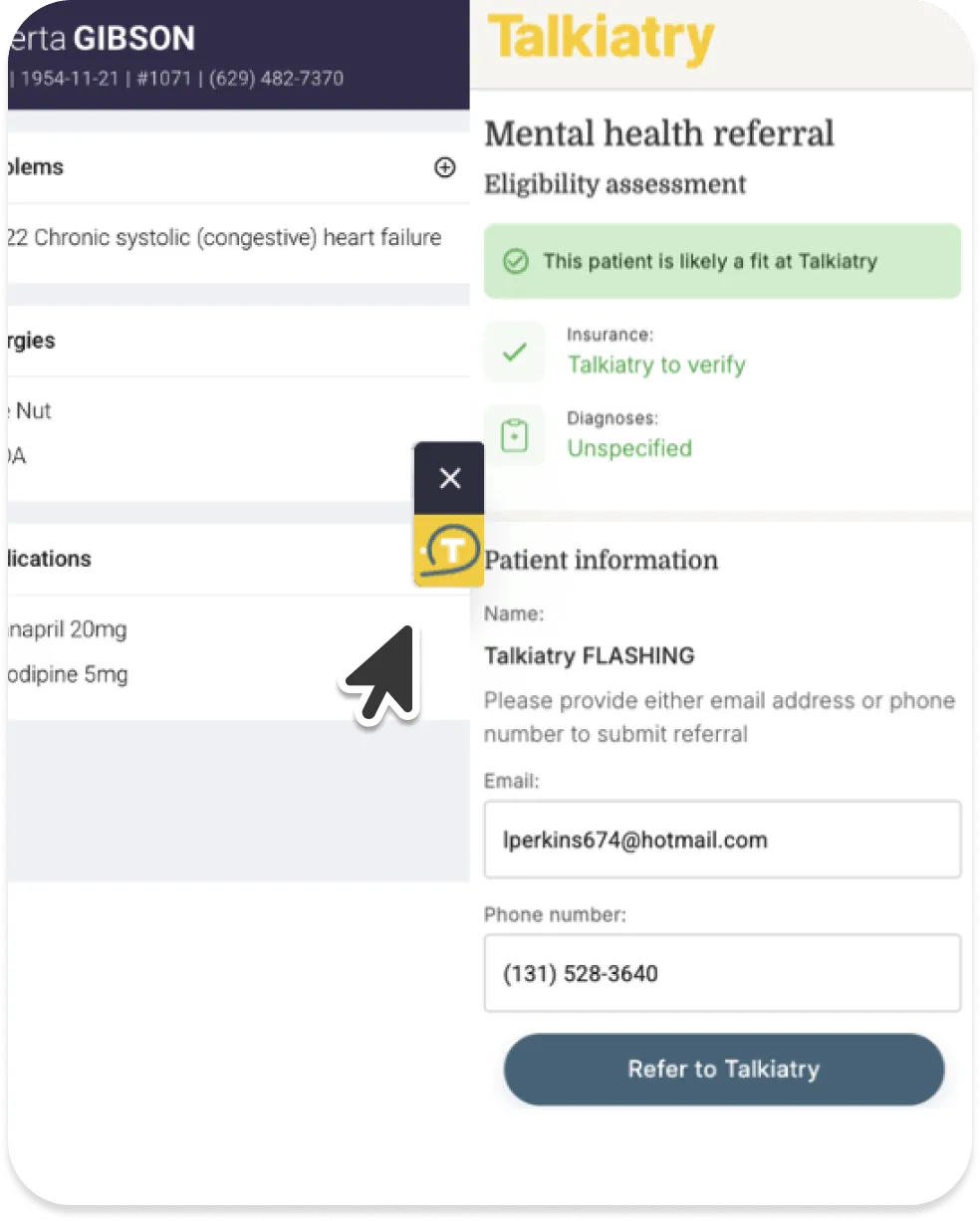Screen dimensions: 980x1221
Task: Click the Unspecified diagnoses link
Action: [628, 448]
